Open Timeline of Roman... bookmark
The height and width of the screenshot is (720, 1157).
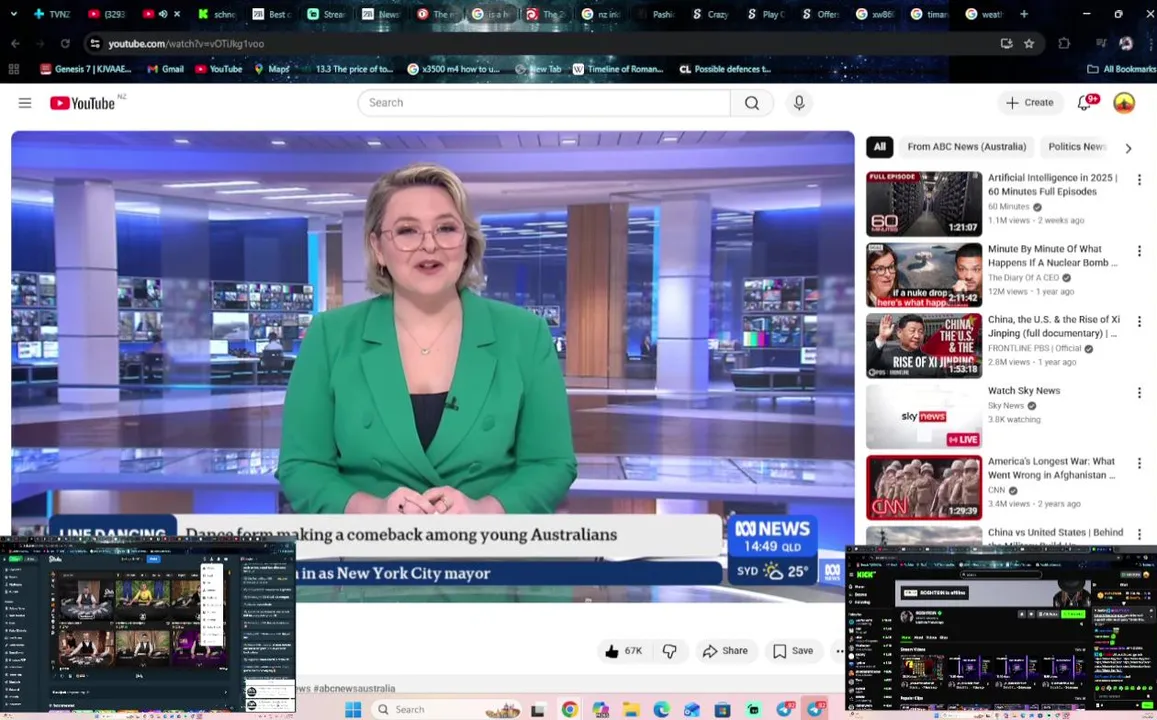coord(618,69)
